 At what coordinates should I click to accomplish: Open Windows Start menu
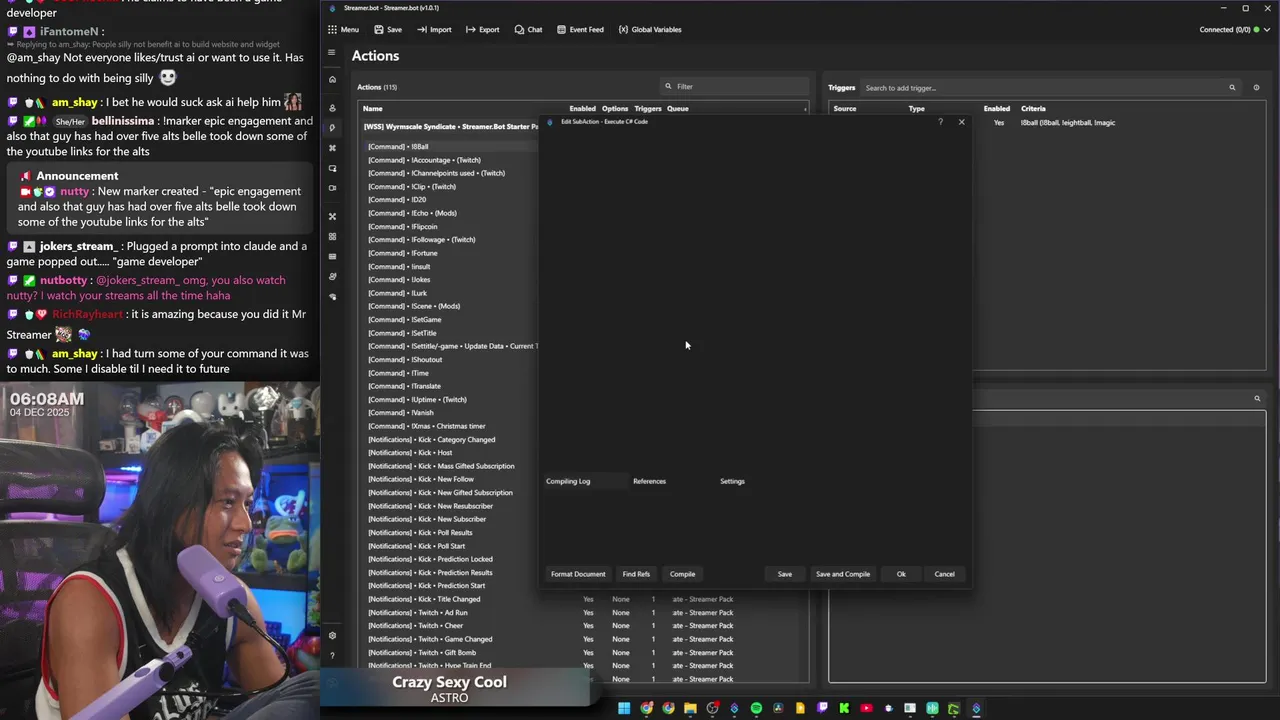[624, 708]
